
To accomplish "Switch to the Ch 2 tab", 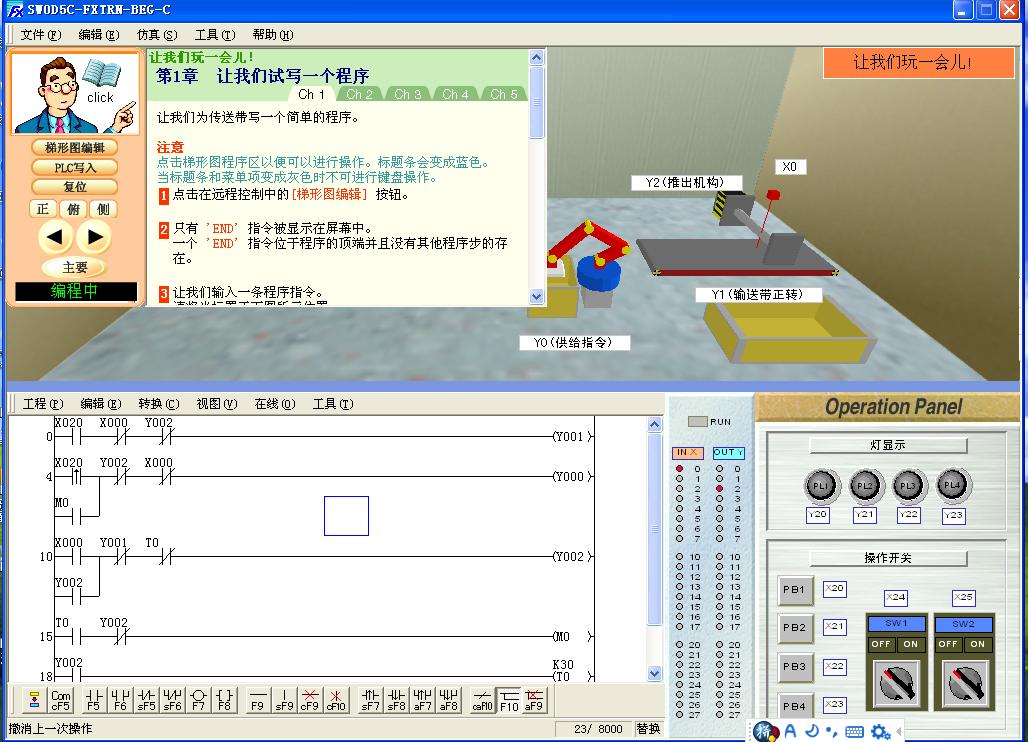I will (359, 94).
